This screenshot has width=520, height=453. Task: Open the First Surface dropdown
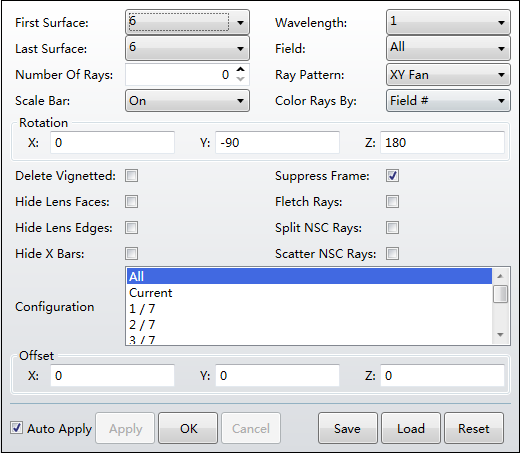coord(187,22)
